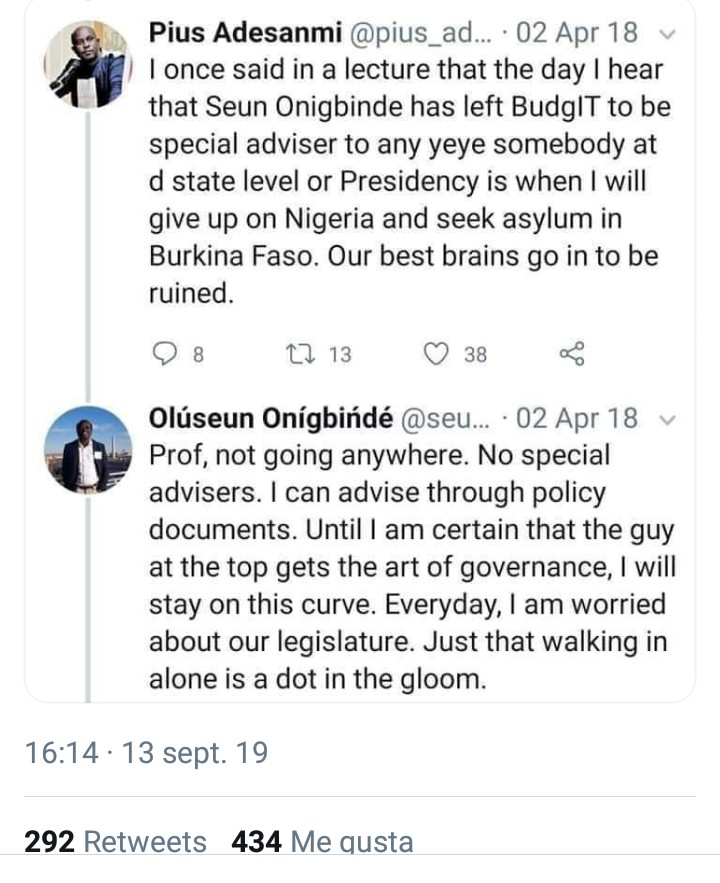720x883 pixels.
Task: Click the 13 retweet count on Pius's tweet
Action: point(340,354)
